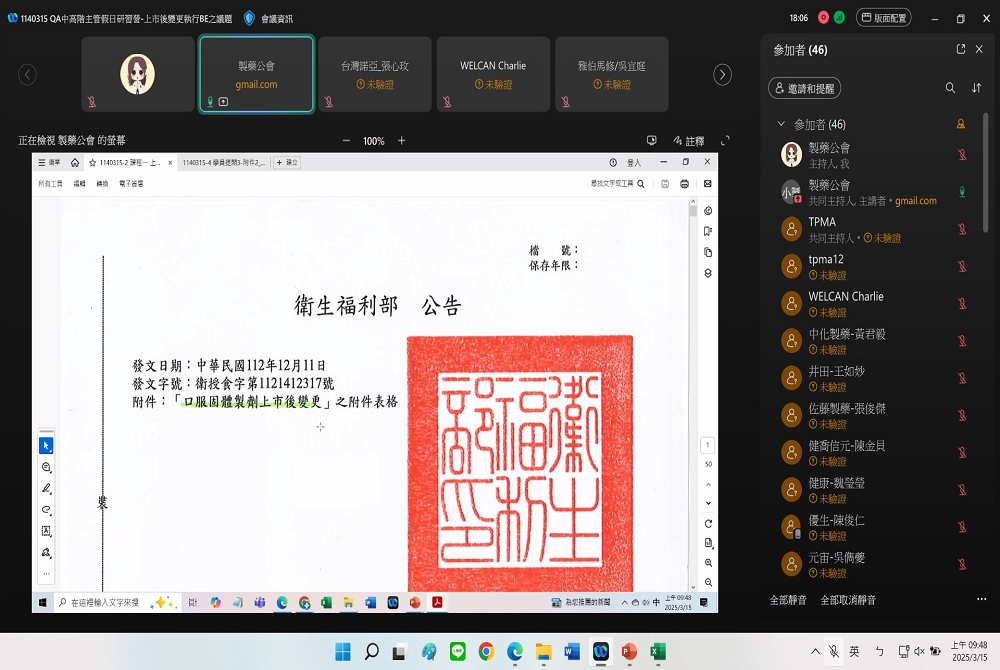Click the red recording indicator icon
Image resolution: width=1000 pixels, height=670 pixels.
coord(823,18)
